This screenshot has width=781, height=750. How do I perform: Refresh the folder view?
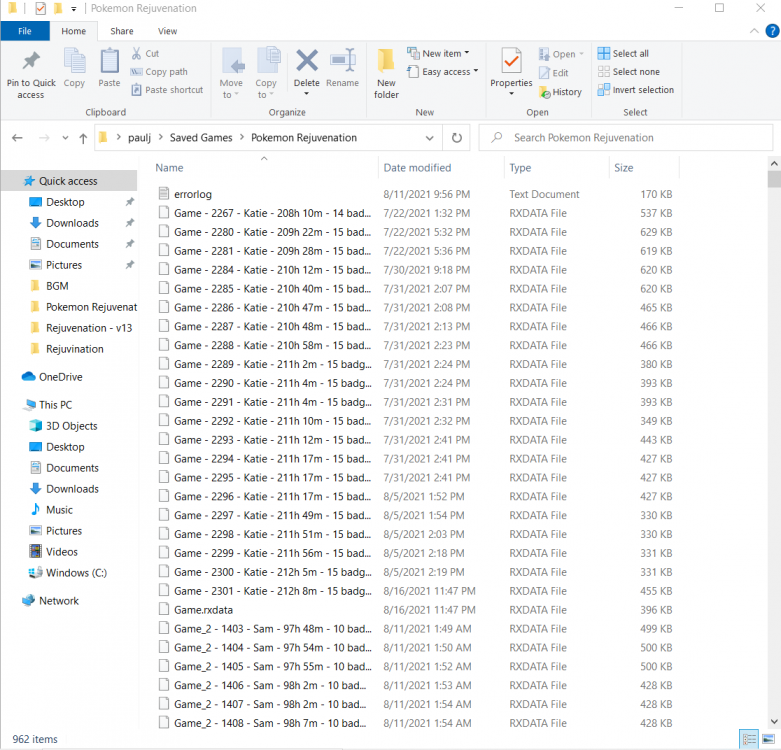coord(456,138)
